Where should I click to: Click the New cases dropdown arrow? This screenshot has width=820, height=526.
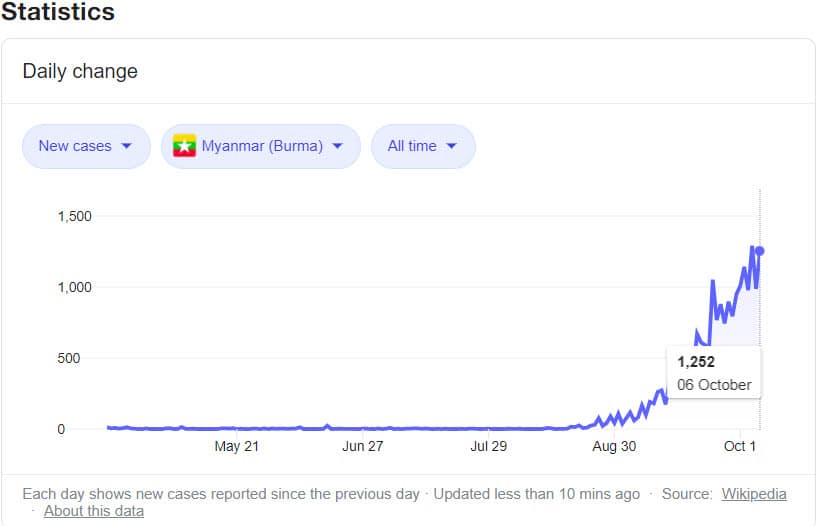point(126,146)
